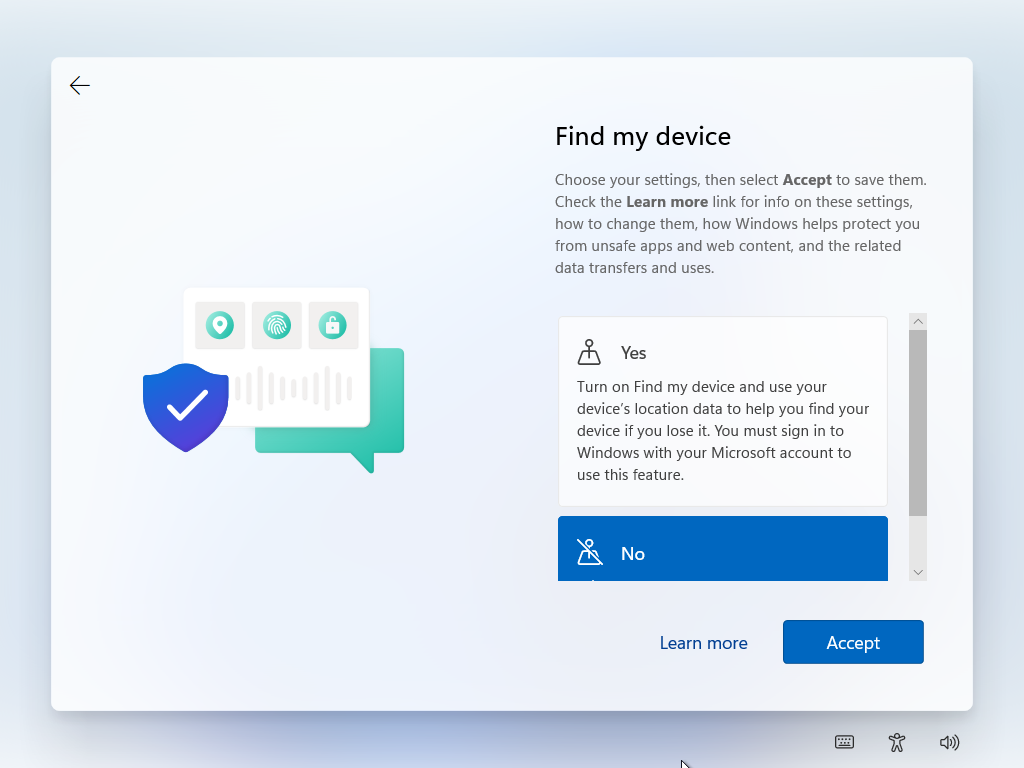Open the volume control
The height and width of the screenshot is (768, 1024).
coord(949,742)
